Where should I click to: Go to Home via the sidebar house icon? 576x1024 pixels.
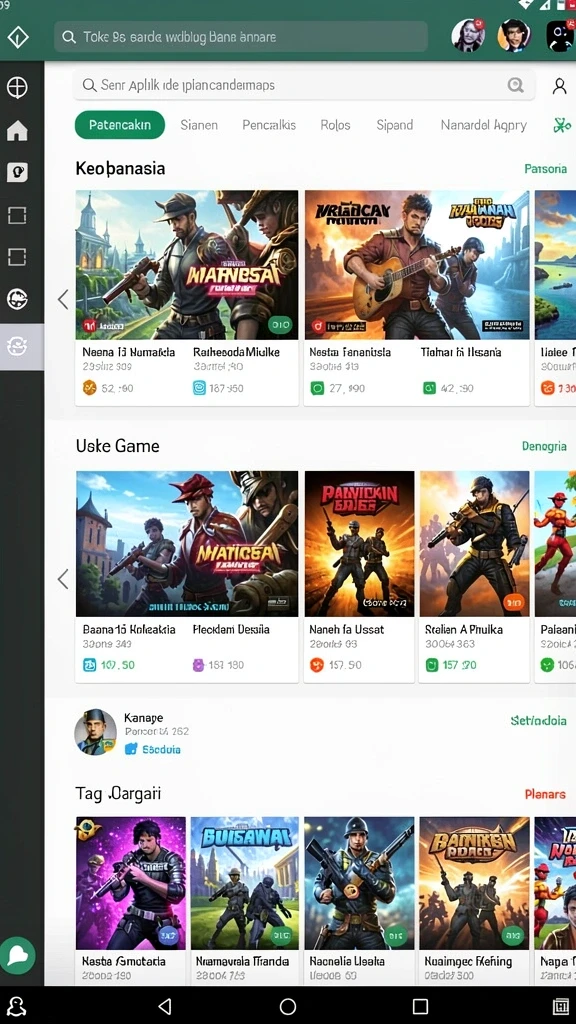[x=17, y=131]
